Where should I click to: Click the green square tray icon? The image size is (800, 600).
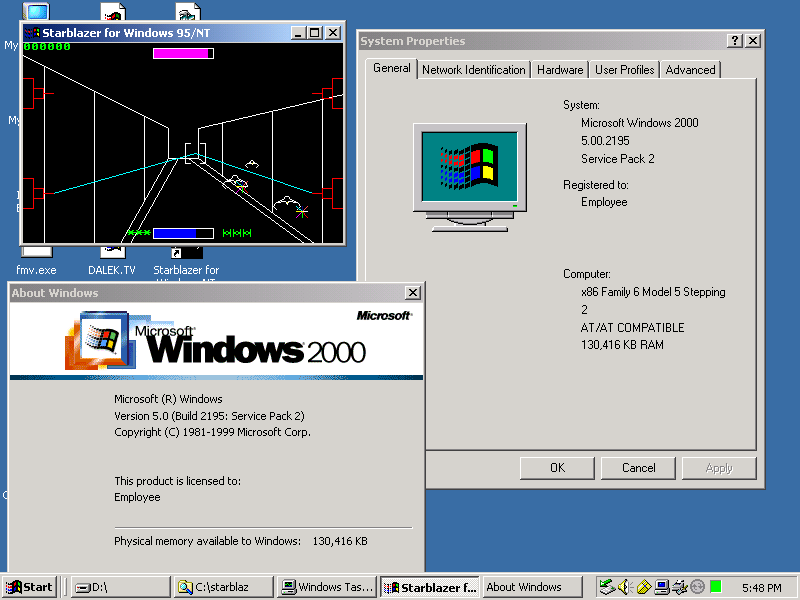pyautogui.click(x=716, y=587)
